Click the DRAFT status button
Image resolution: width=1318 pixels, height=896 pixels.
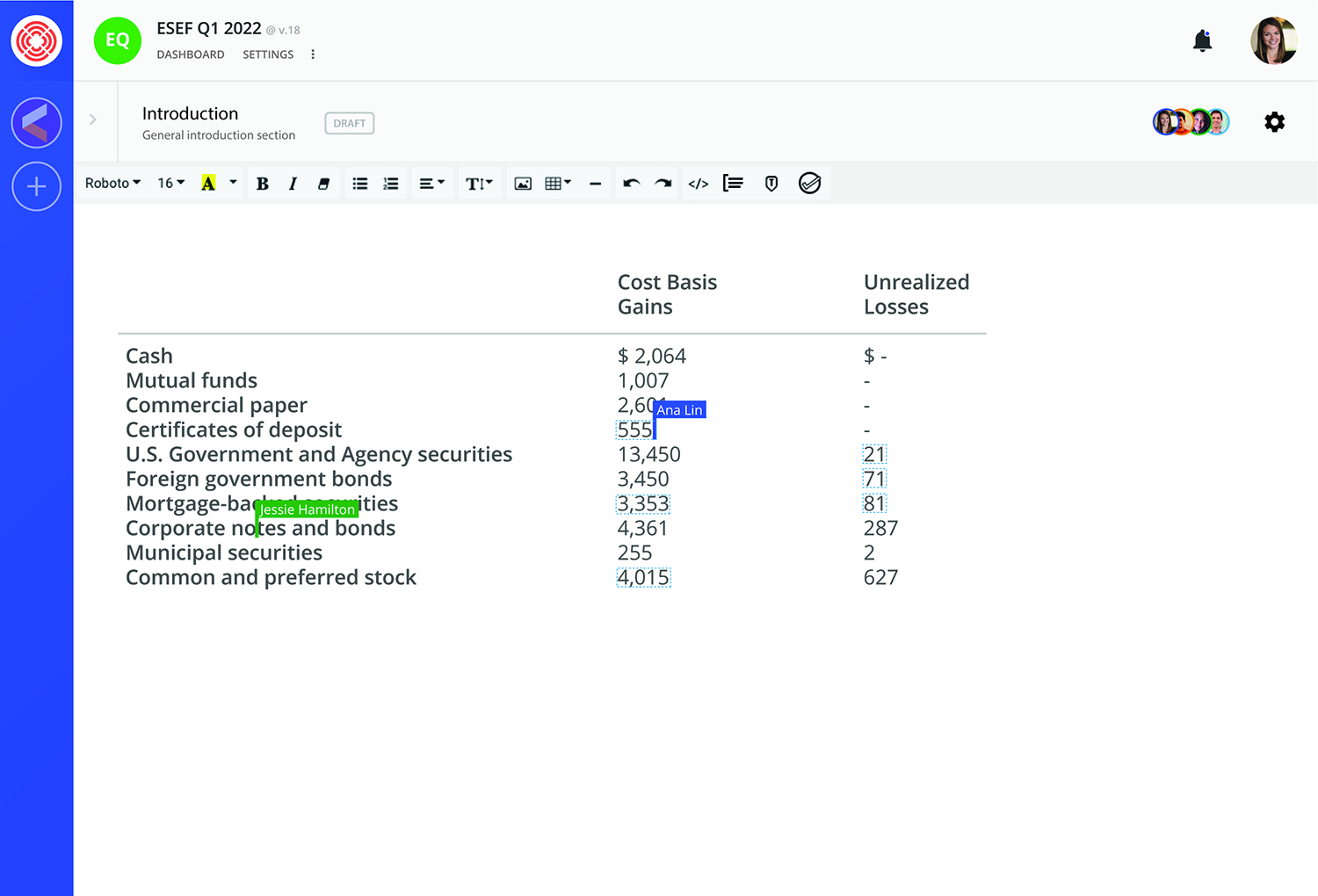pos(349,124)
